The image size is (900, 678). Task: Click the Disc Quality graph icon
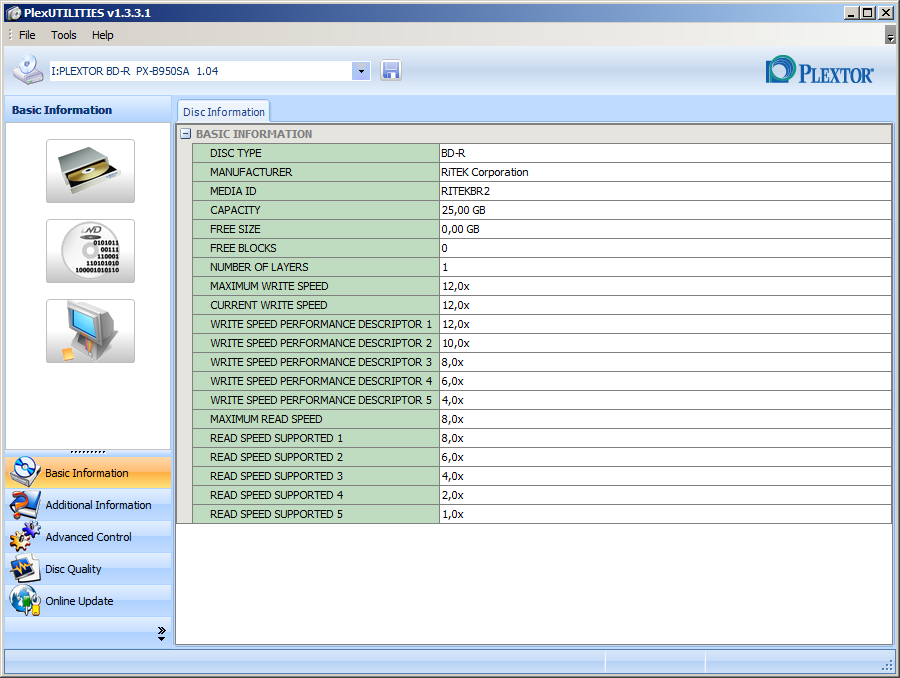(25, 569)
